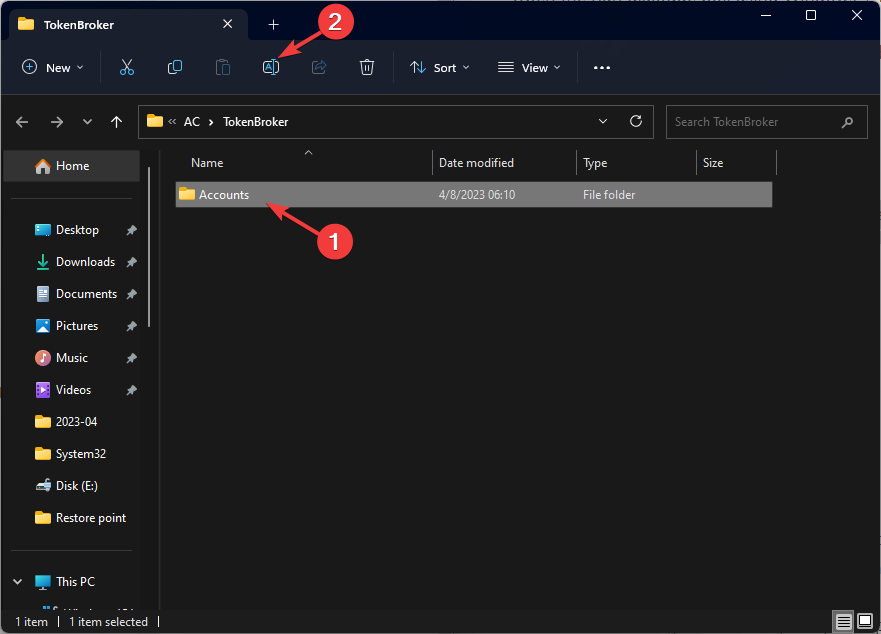Image resolution: width=881 pixels, height=634 pixels.
Task: Select This PC in navigation pane
Action: (x=75, y=582)
